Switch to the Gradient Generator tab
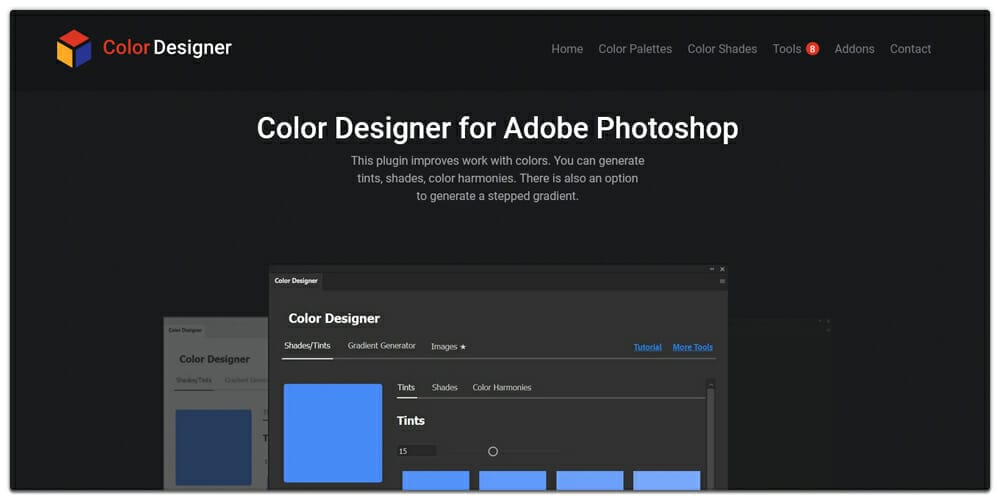 tap(381, 346)
